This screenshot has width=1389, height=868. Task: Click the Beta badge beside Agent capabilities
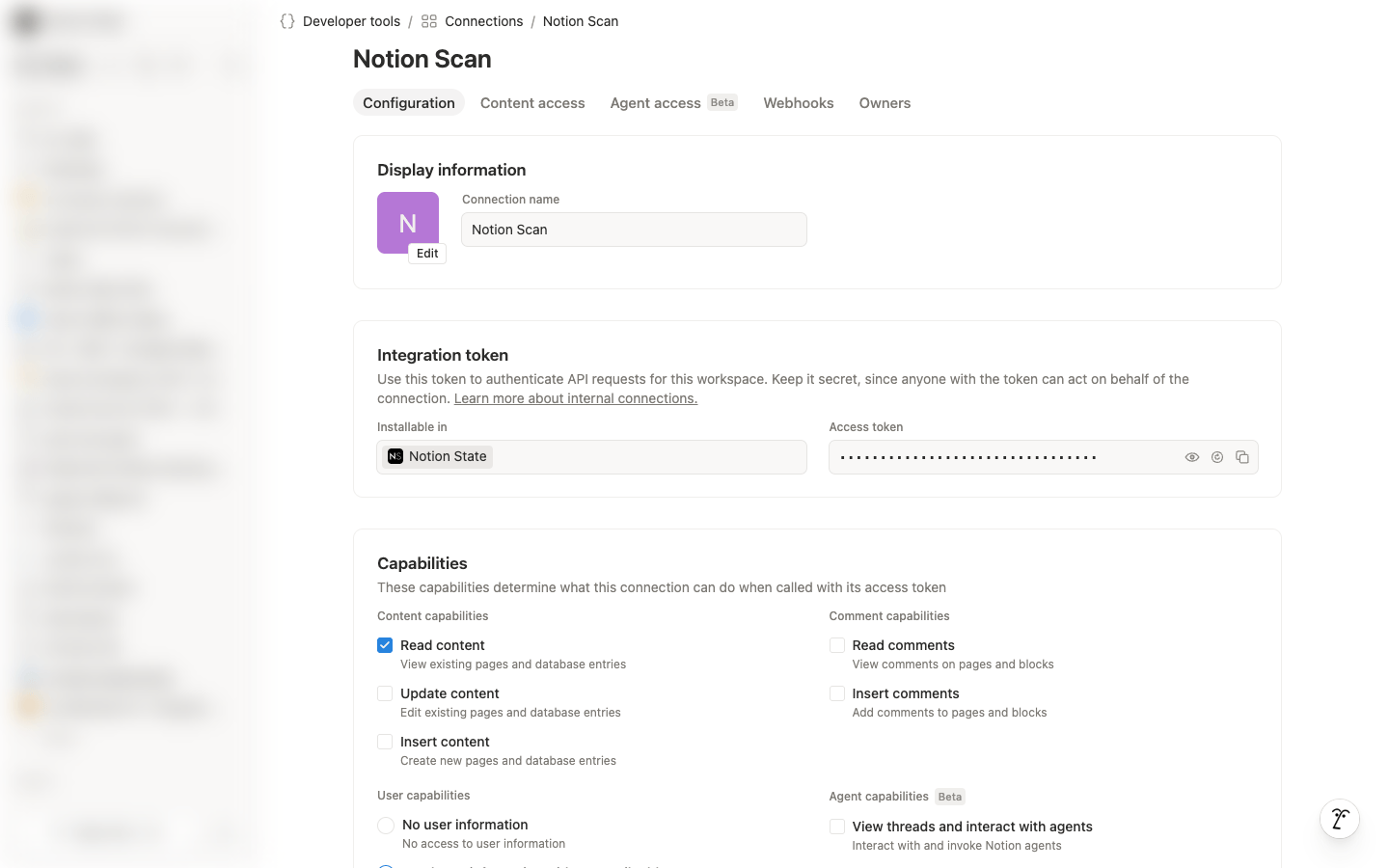pyautogui.click(x=950, y=797)
